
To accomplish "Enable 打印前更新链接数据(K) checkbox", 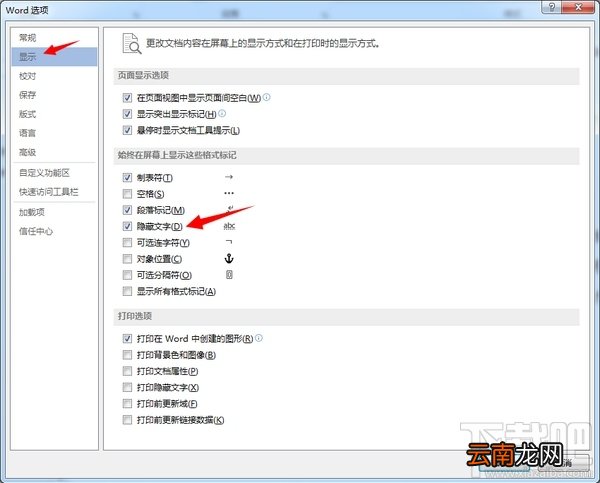I will 127,420.
